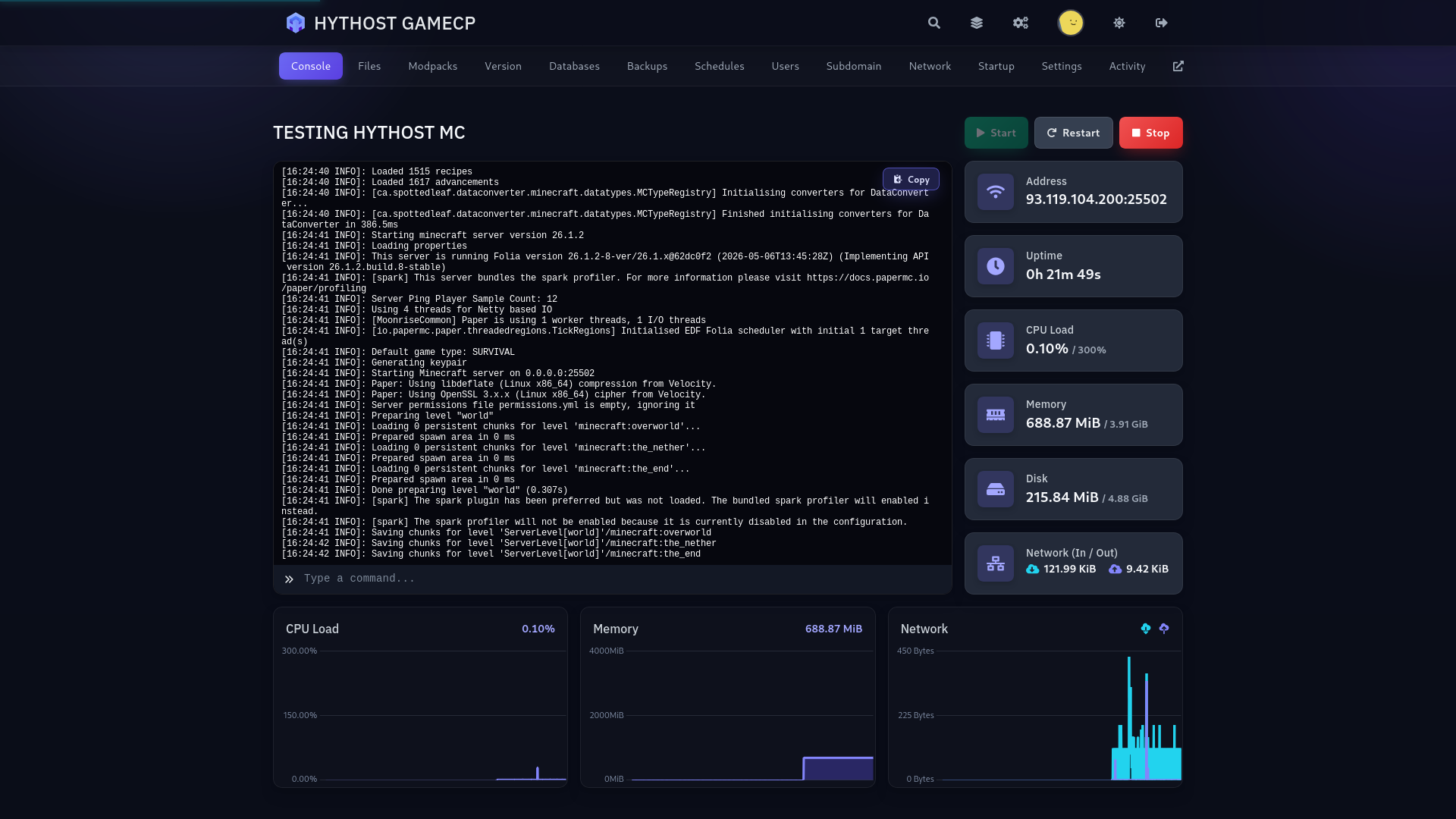This screenshot has height=819, width=1456.
Task: Click the log line 'Loaded 1515 recipes'
Action: coord(377,172)
